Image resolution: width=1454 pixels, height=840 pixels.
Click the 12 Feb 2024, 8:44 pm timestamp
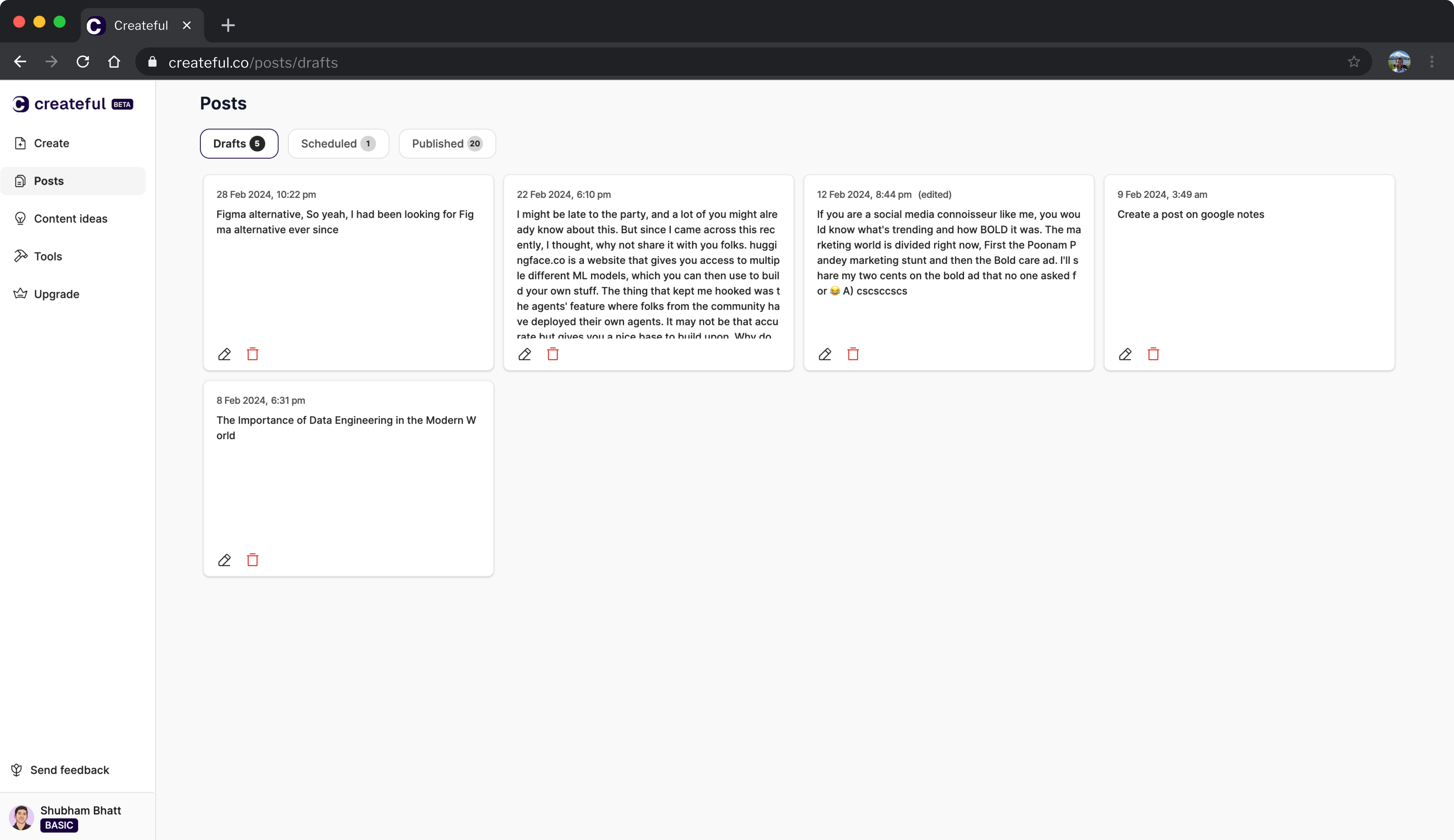point(864,195)
